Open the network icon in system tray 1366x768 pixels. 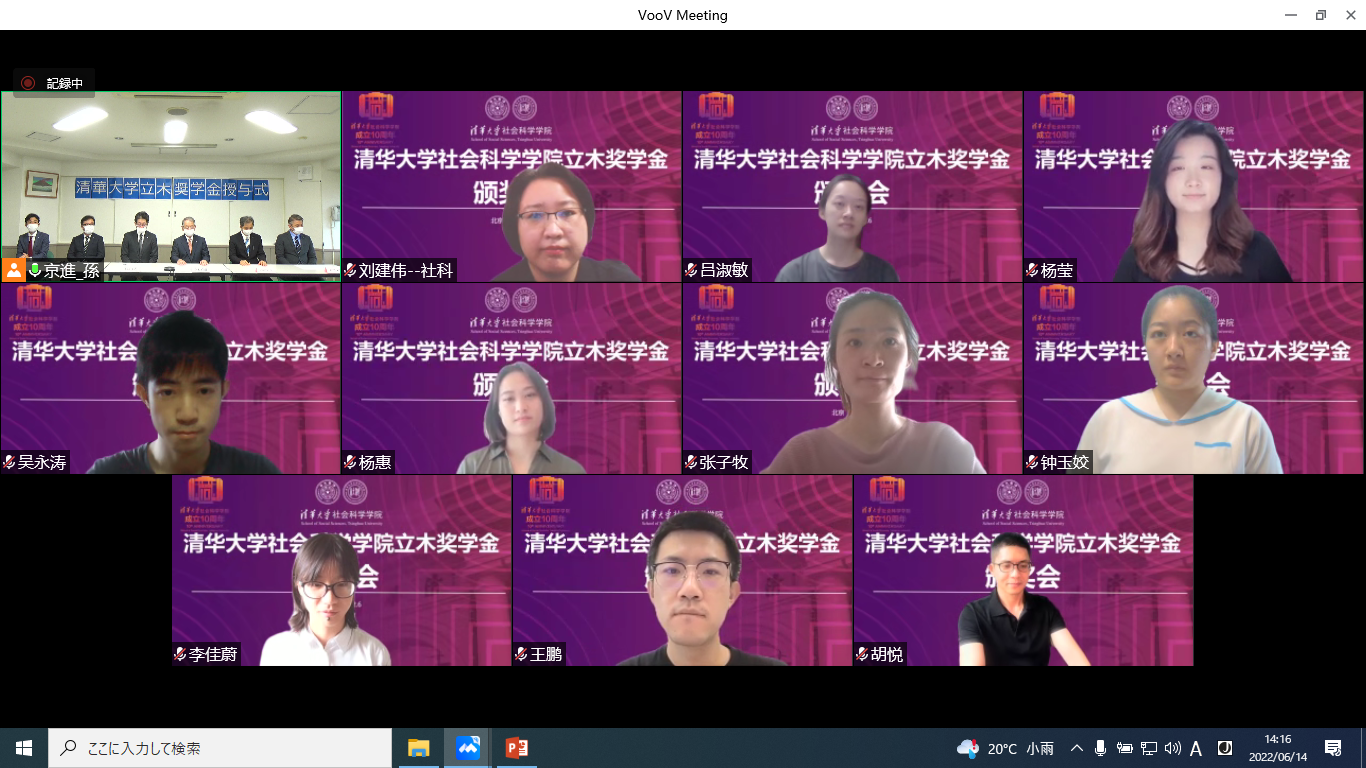[1149, 748]
